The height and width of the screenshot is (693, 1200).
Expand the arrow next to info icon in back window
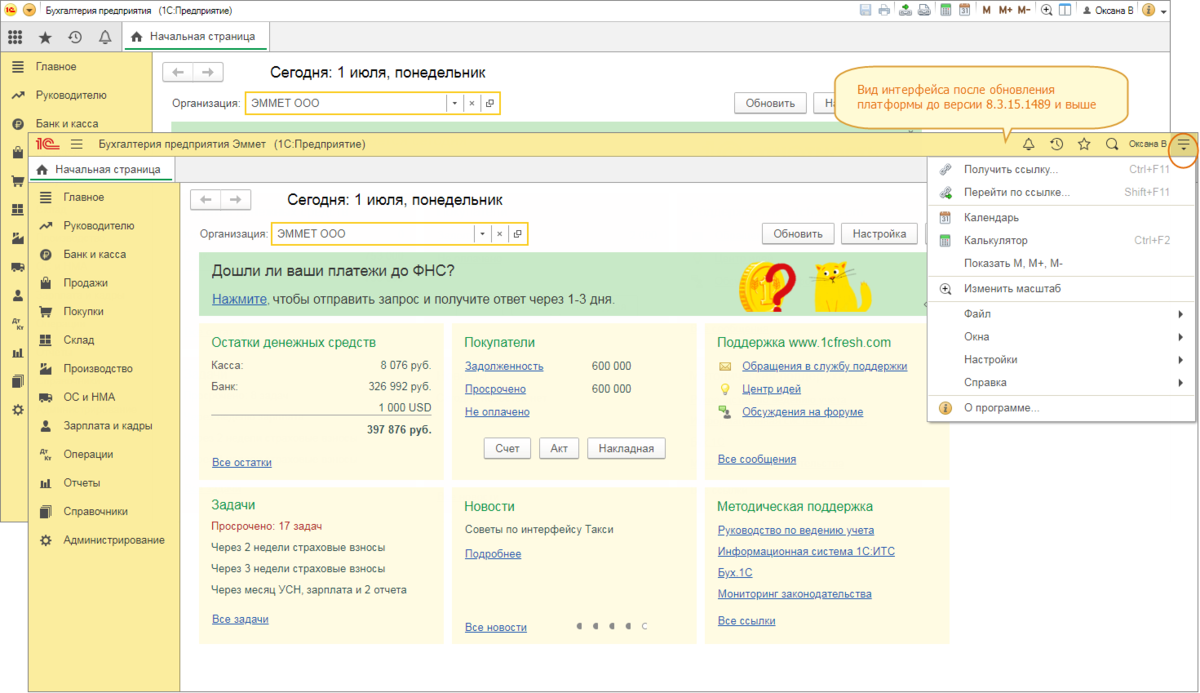[1164, 11]
